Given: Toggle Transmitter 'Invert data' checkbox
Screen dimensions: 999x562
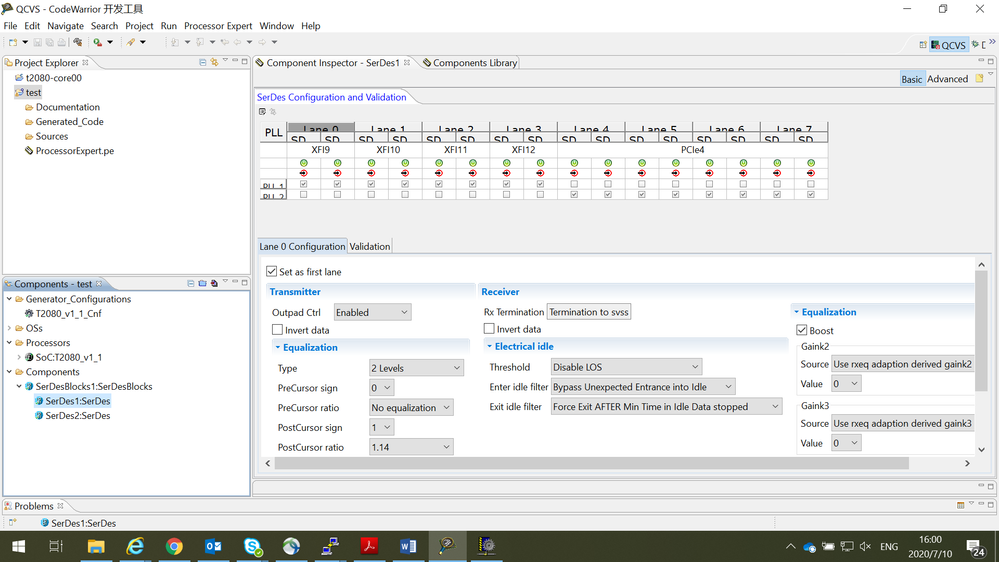Looking at the screenshot, I should pyautogui.click(x=277, y=329).
